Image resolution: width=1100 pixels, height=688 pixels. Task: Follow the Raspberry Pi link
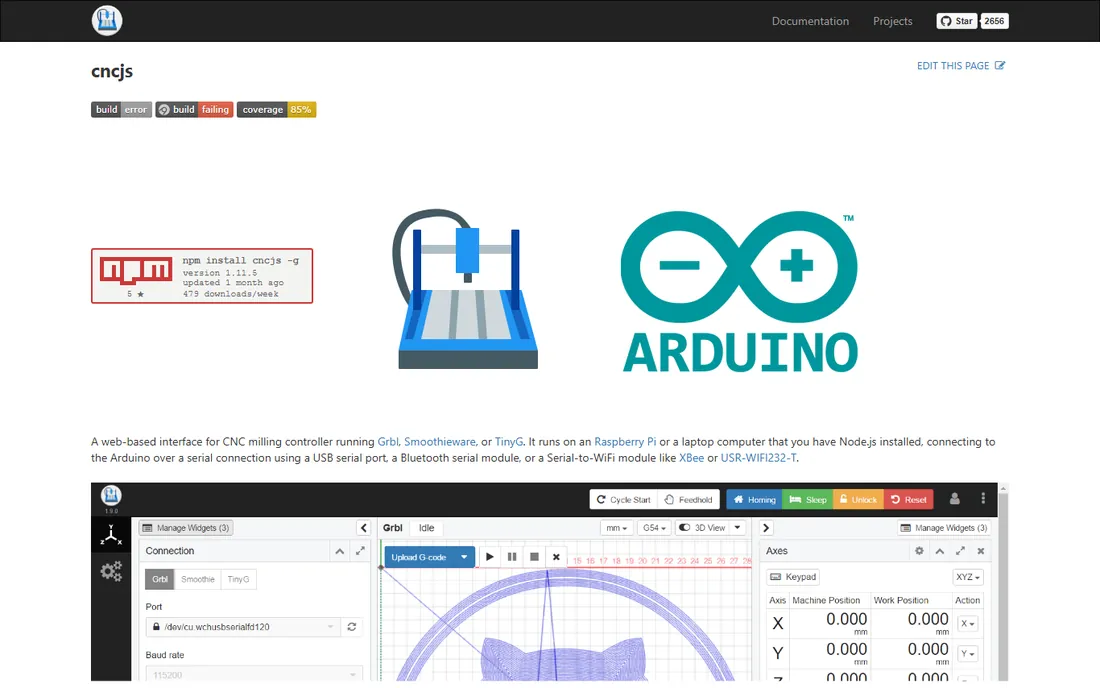(625, 442)
